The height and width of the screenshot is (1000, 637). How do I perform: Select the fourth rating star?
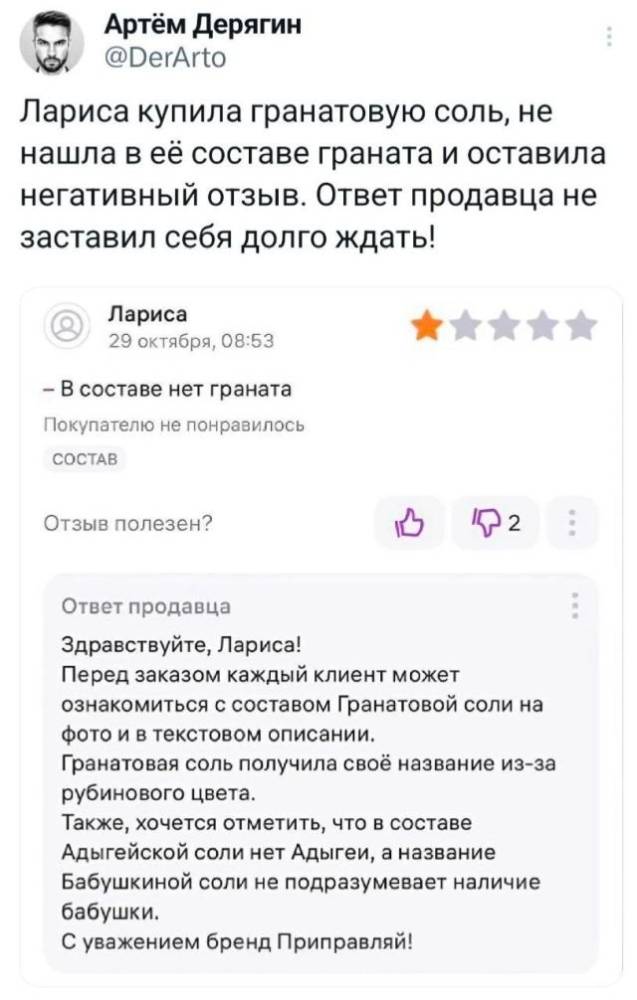click(x=544, y=327)
